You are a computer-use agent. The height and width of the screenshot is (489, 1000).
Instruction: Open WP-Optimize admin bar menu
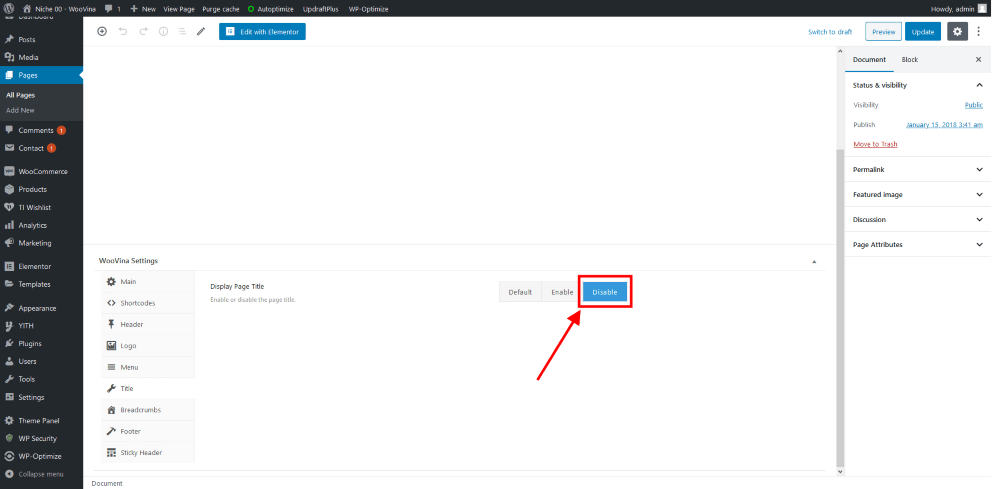pos(369,9)
